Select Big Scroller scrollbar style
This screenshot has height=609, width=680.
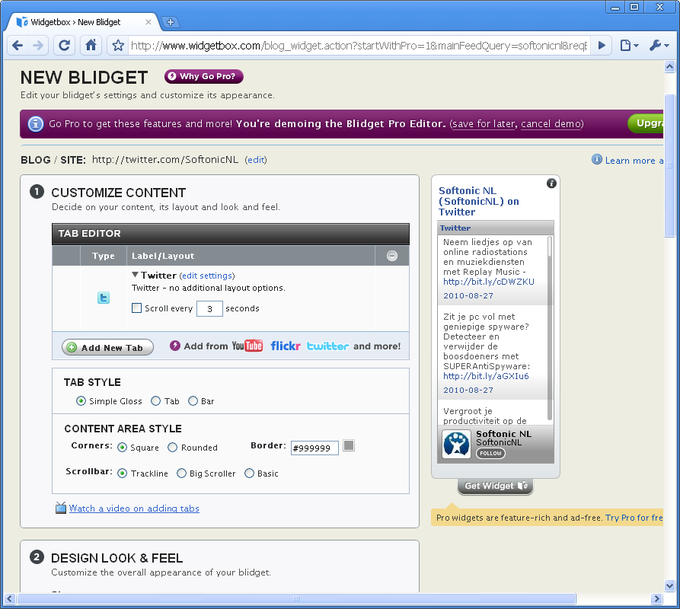coord(181,473)
